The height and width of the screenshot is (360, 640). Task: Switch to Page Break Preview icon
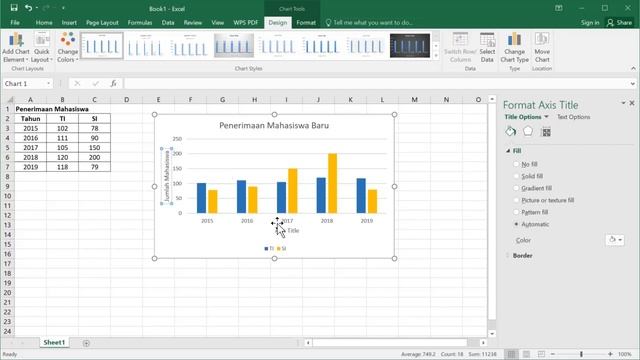point(541,354)
